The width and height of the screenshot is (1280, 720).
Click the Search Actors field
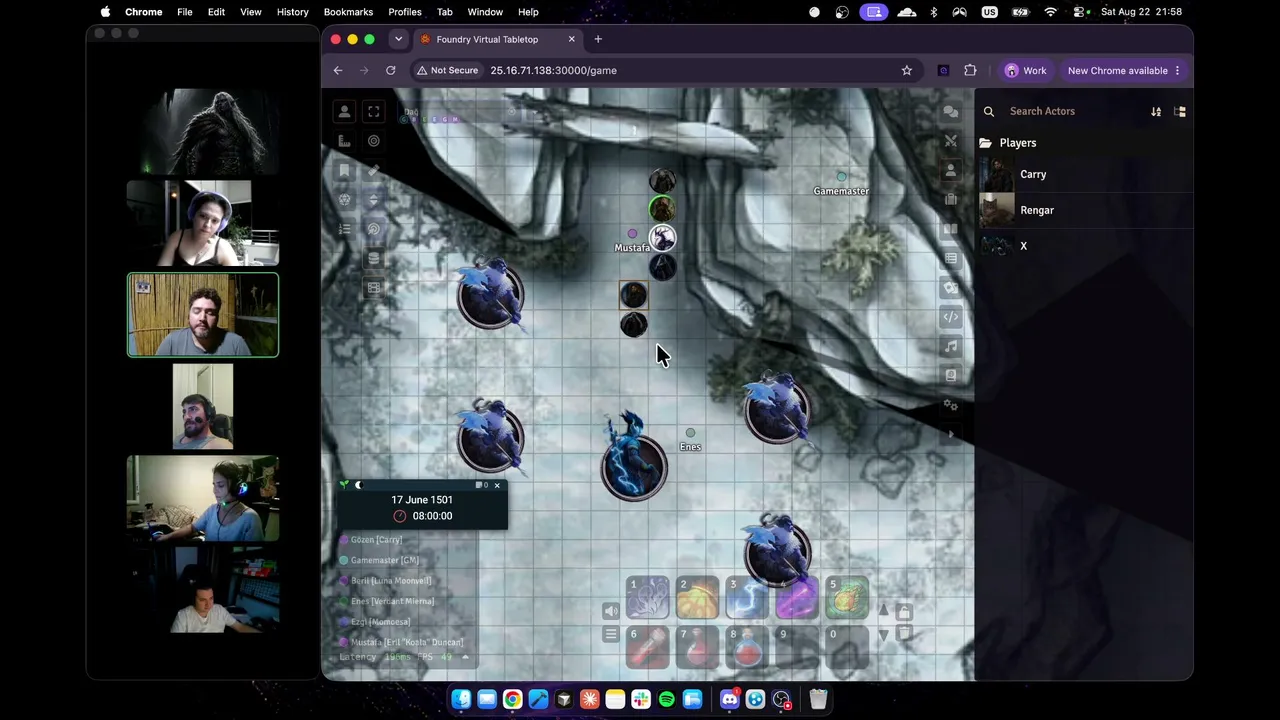point(1074,111)
